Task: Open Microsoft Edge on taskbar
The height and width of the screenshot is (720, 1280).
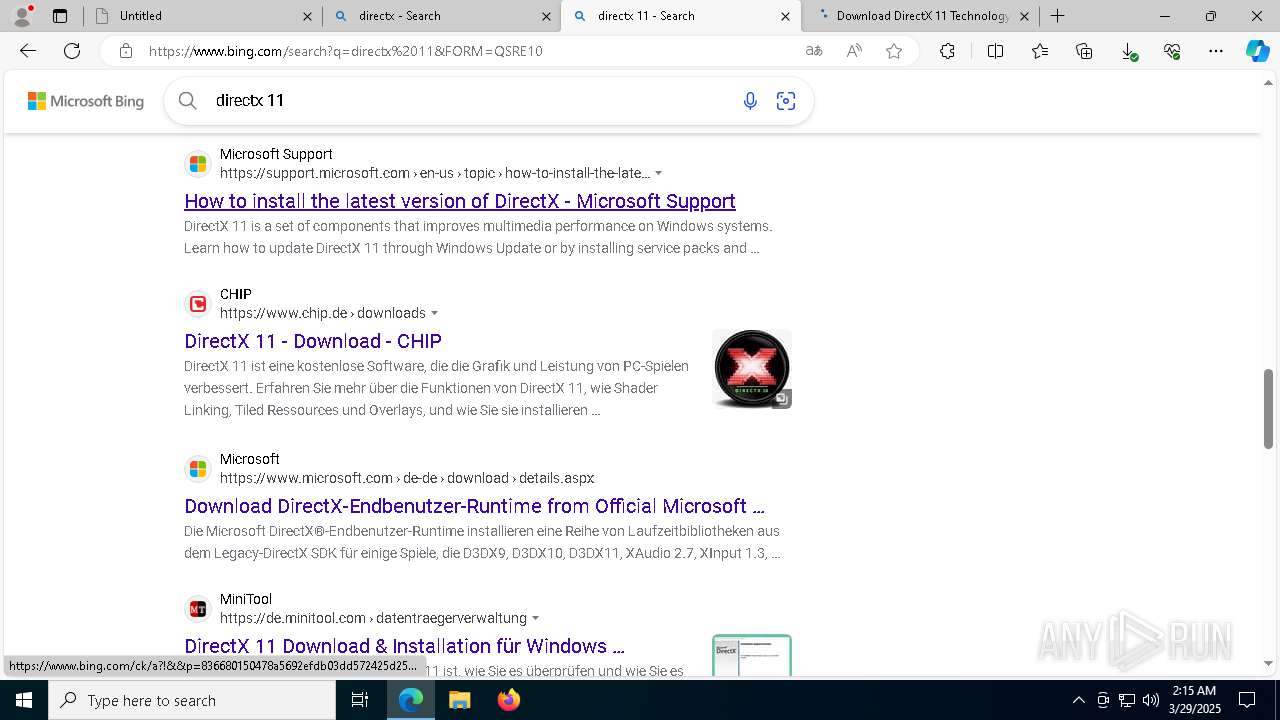Action: tap(411, 700)
